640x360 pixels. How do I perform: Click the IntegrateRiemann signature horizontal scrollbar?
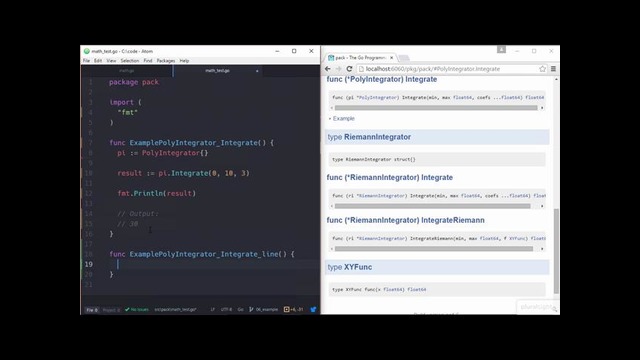(434, 249)
